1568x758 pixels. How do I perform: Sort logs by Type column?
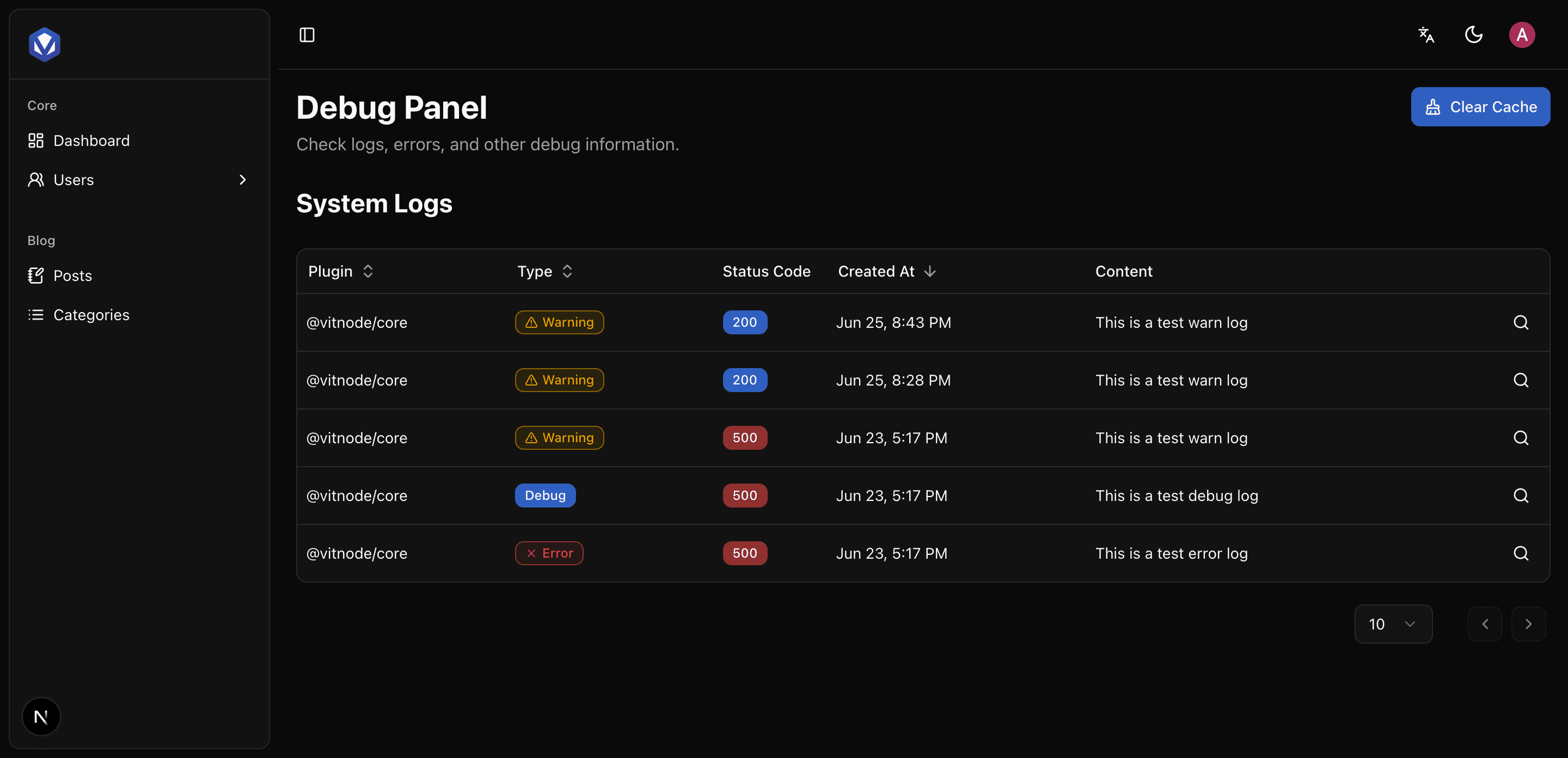click(545, 272)
